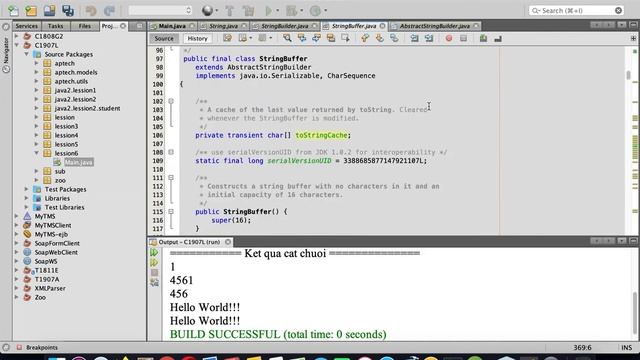Open the project configuration combo box
This screenshot has width=640, height=360.
(x=160, y=10)
